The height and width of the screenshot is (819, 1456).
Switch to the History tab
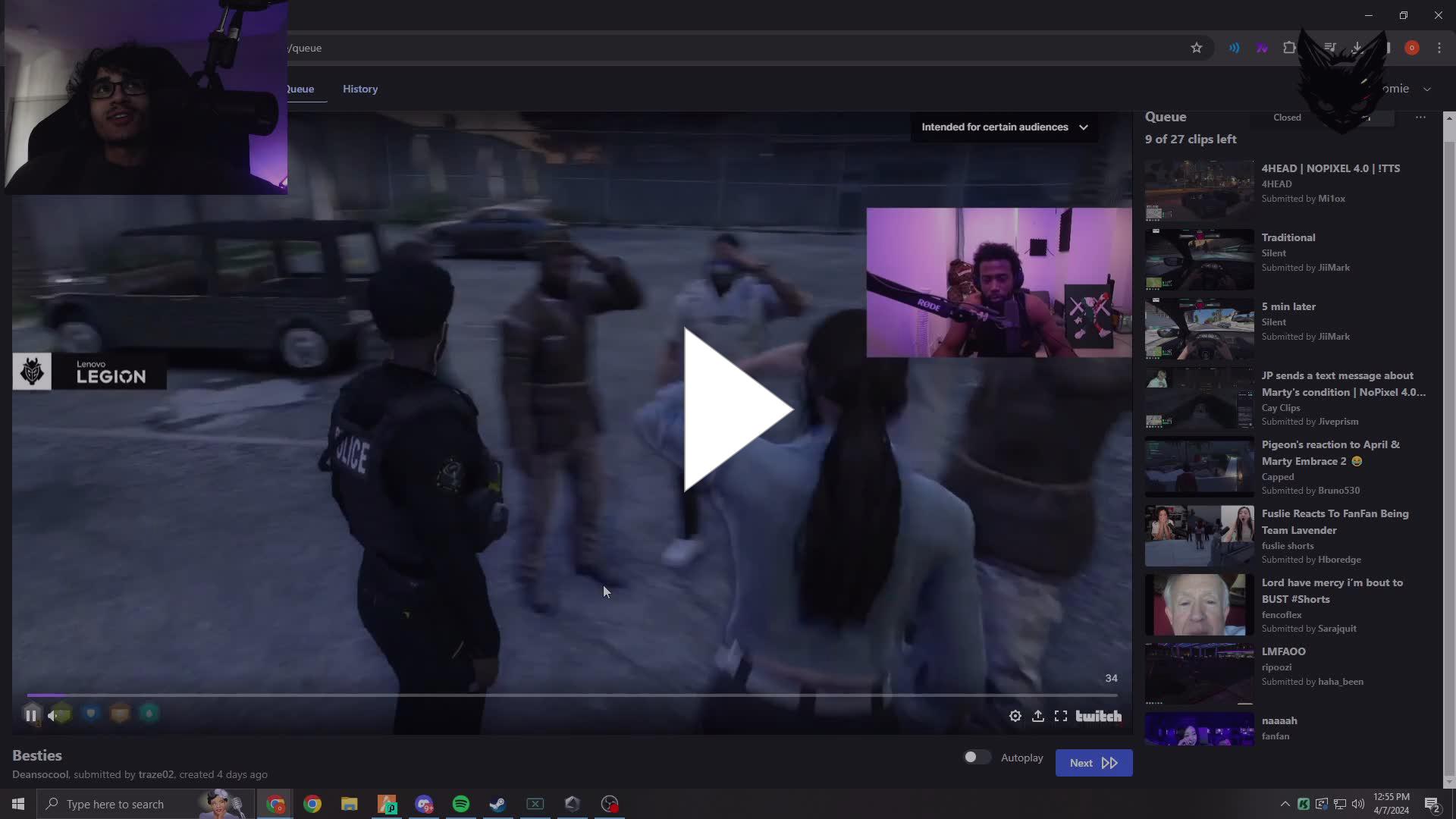coord(359,89)
